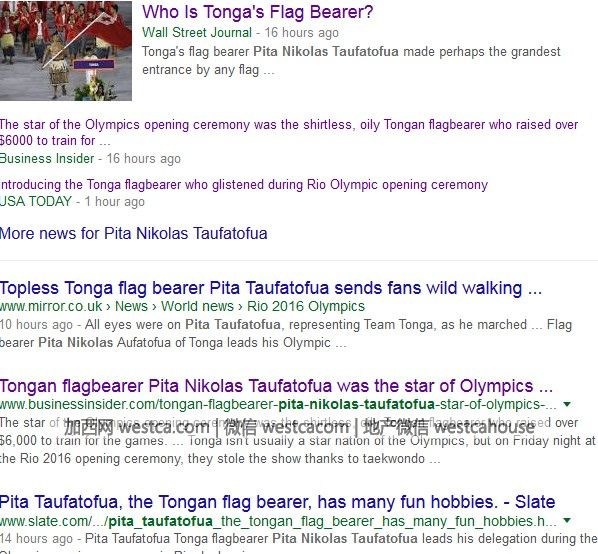
Task: Open Slate result about fun hobbies
Action: 277,502
